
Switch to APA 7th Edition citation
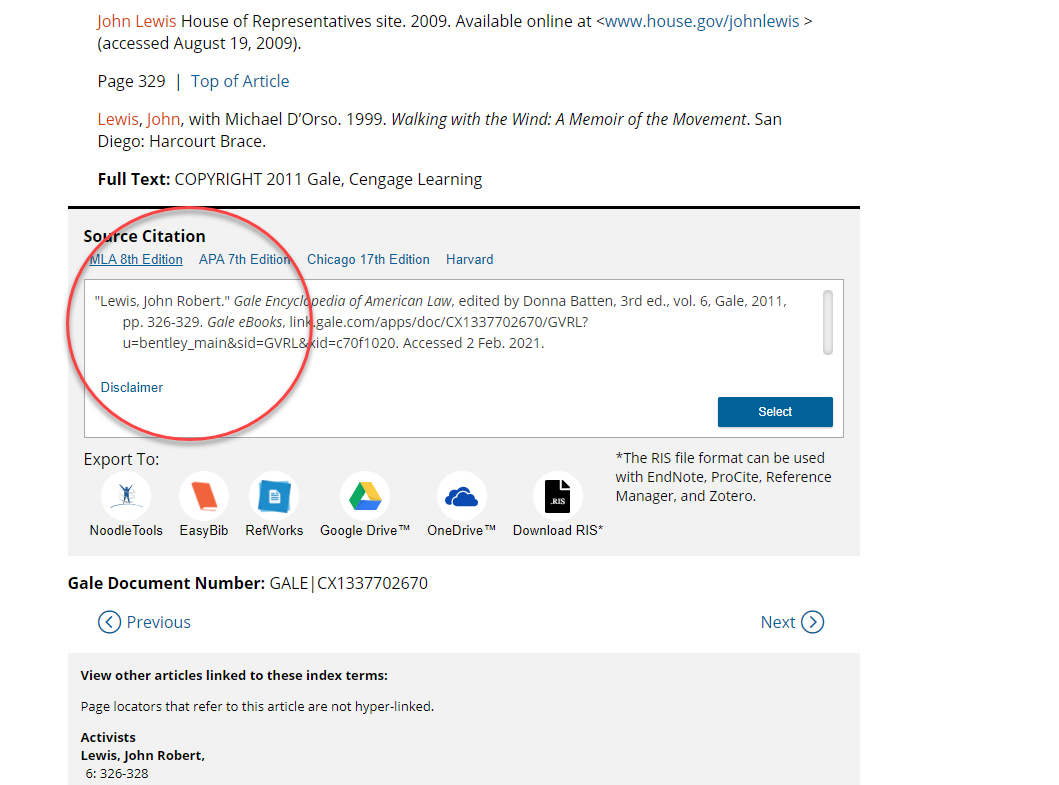(244, 259)
